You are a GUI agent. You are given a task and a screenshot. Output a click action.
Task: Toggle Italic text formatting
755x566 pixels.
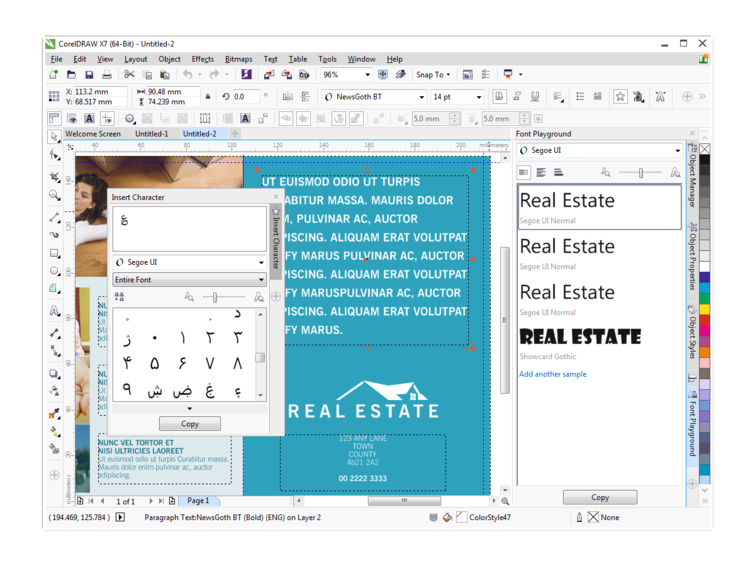517,96
